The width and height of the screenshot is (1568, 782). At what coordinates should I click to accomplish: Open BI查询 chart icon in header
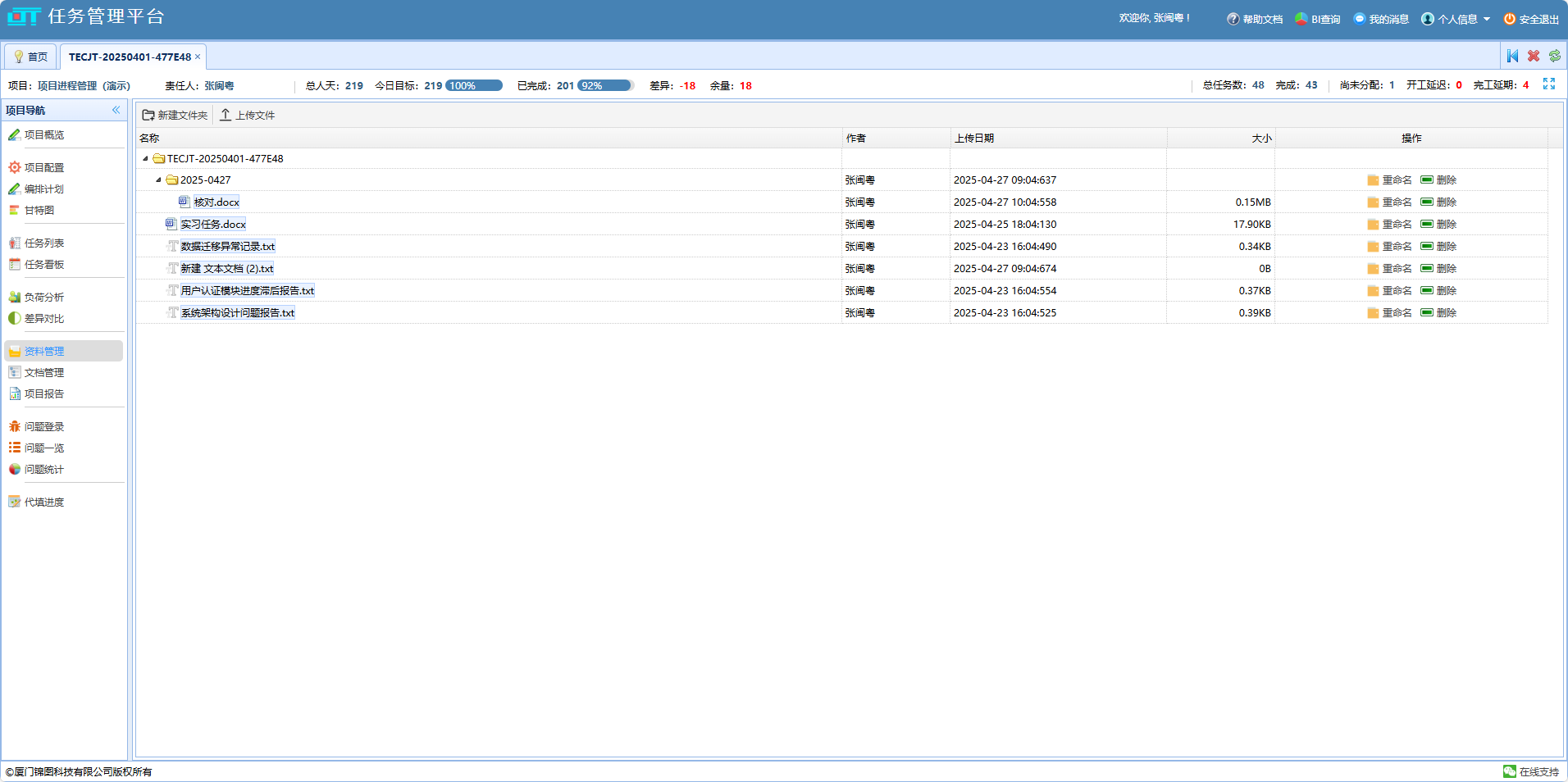tap(1301, 19)
